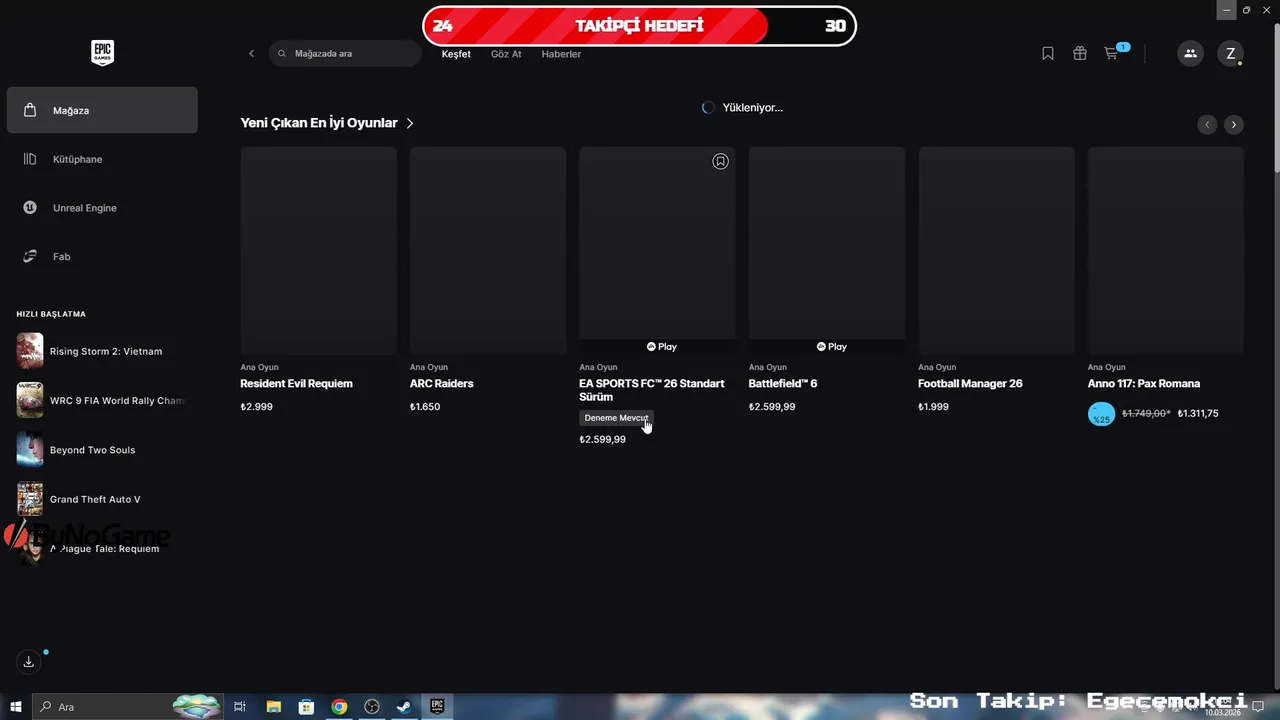Click the EA Play badge on Battlefield 6
This screenshot has width=1280, height=720.
(831, 347)
